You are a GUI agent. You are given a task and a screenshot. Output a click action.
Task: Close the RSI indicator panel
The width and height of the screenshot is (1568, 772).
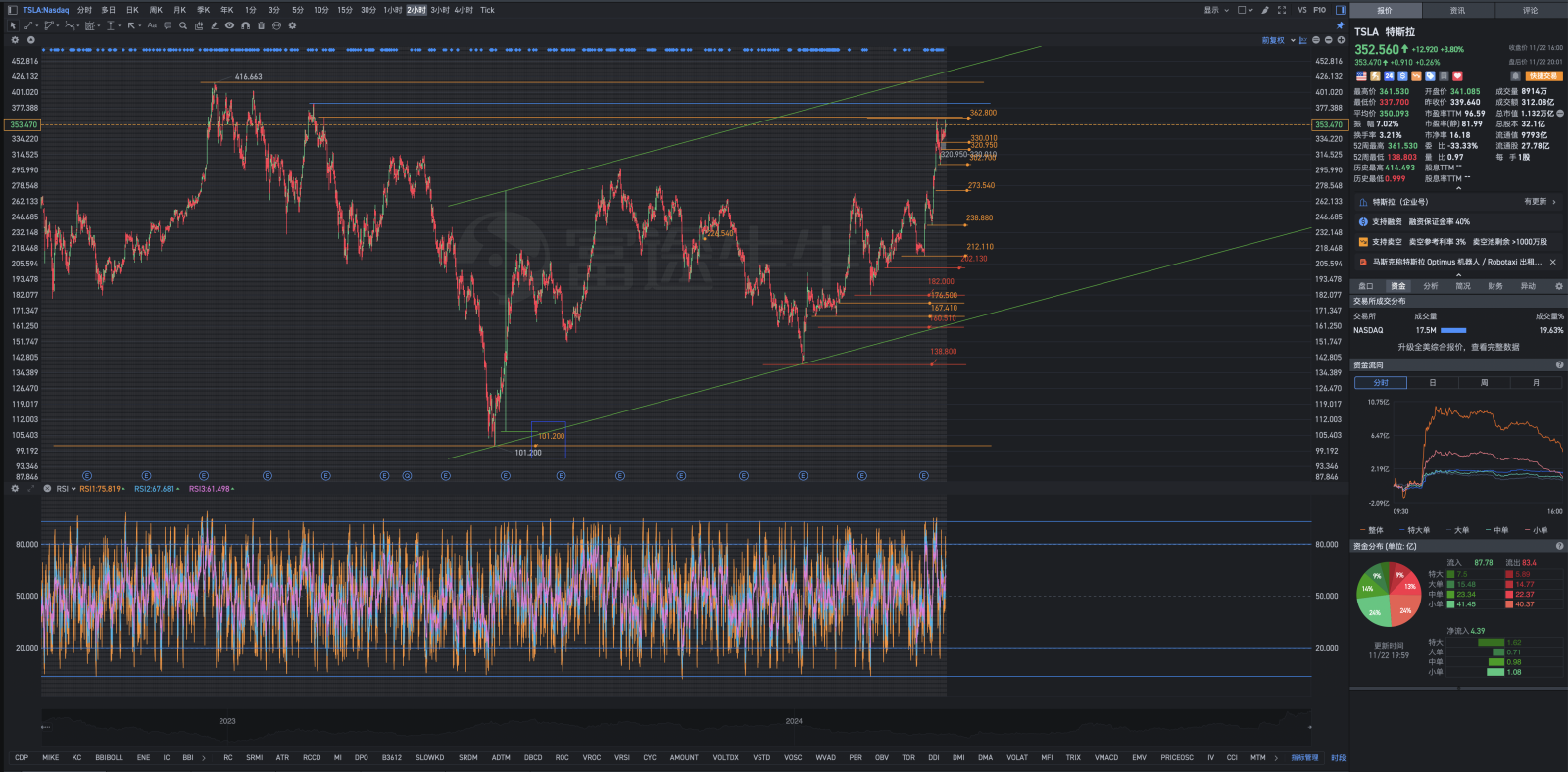(47, 488)
